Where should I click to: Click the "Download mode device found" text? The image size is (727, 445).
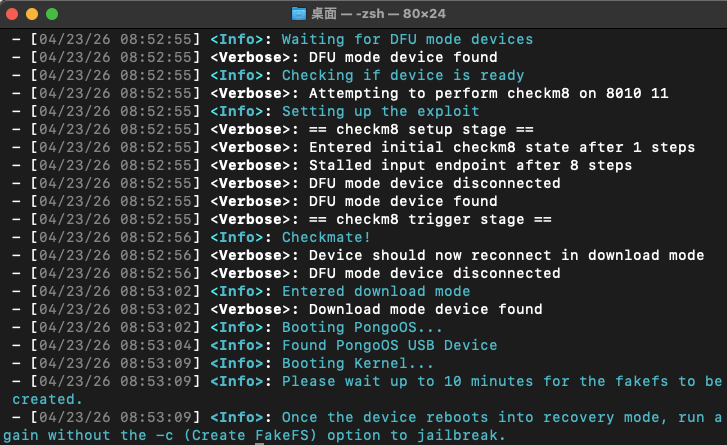425,309
